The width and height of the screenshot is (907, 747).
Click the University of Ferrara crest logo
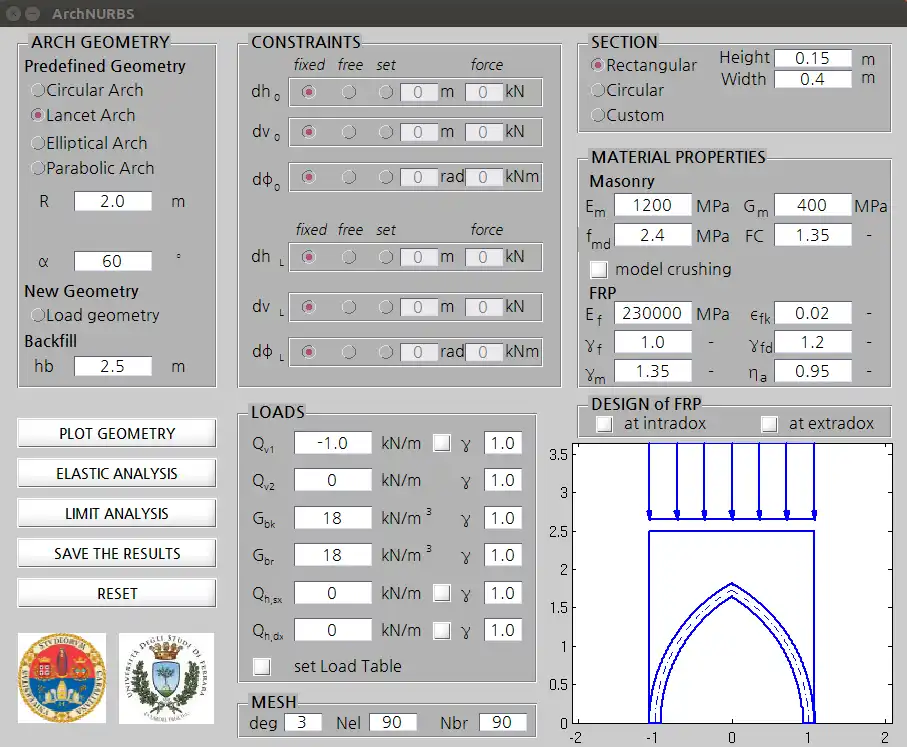(x=168, y=678)
